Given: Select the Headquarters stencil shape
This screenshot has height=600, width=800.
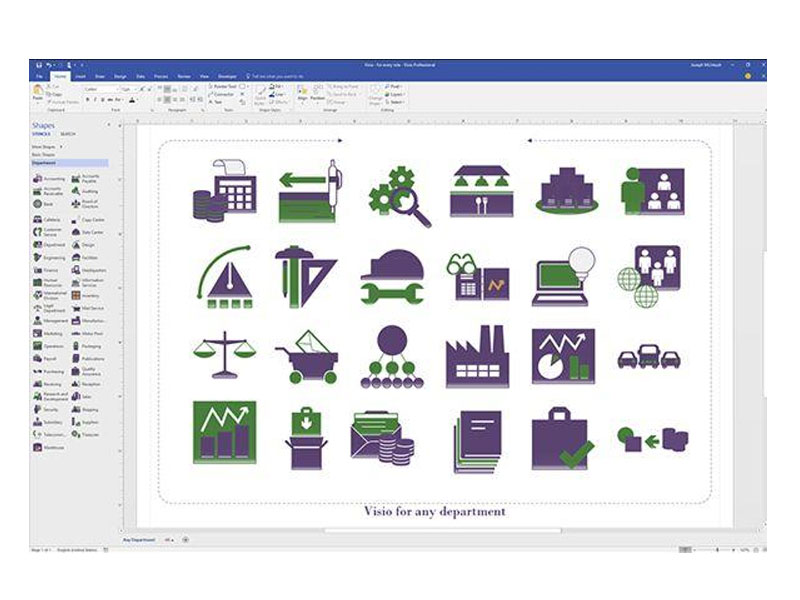Looking at the screenshot, I should click(89, 270).
